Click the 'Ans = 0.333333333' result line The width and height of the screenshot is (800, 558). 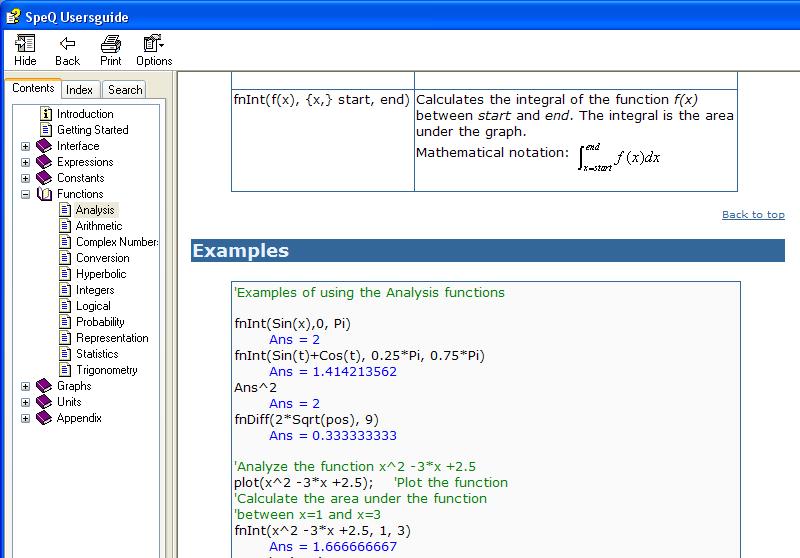tap(333, 435)
